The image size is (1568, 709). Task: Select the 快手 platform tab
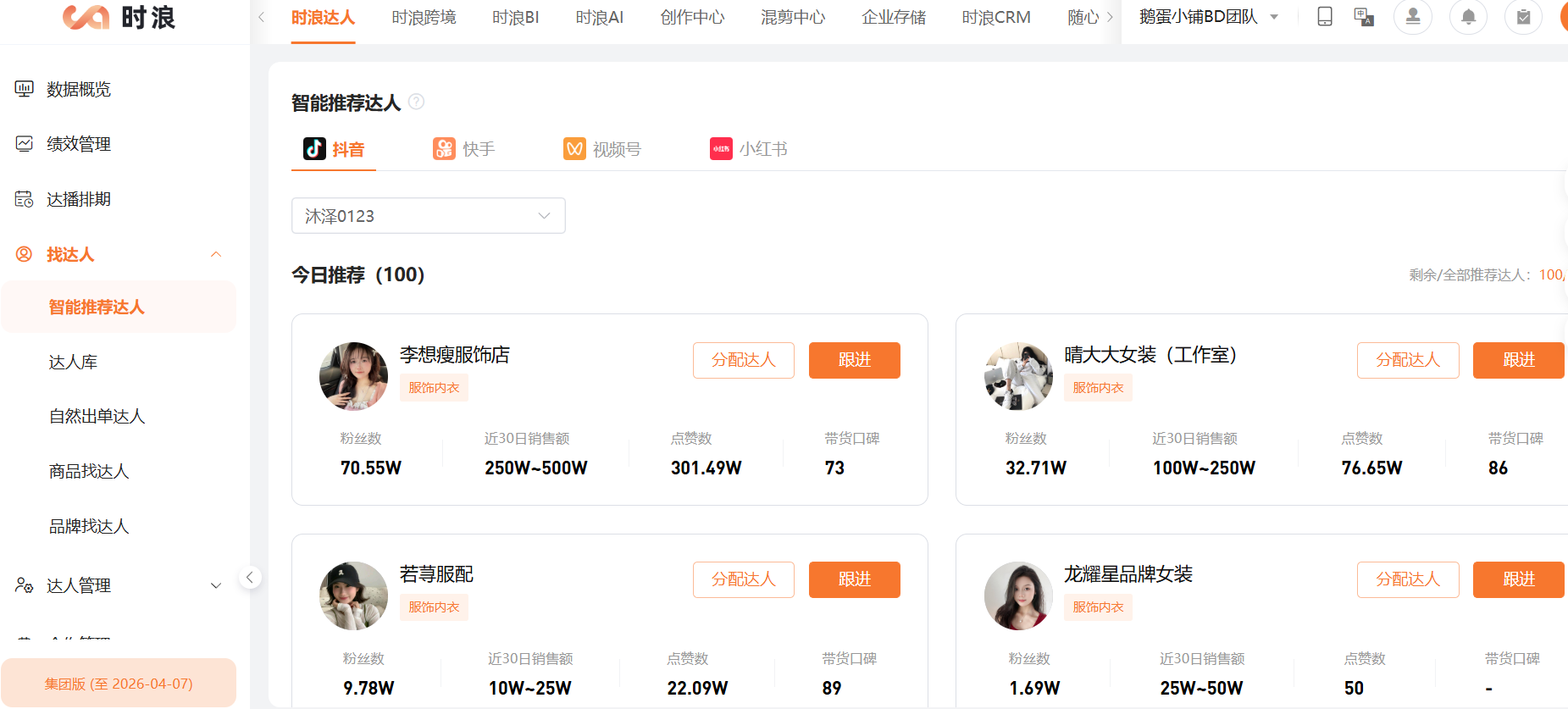click(463, 149)
